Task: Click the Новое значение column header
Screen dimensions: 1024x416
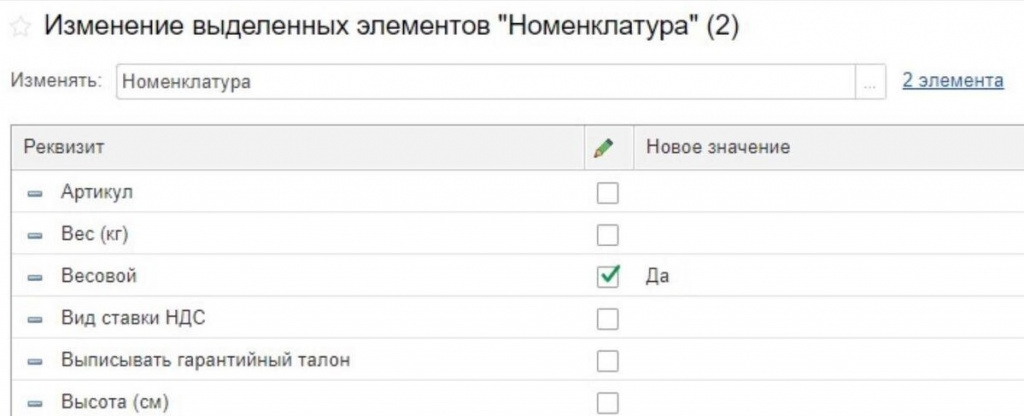Action: [x=718, y=148]
